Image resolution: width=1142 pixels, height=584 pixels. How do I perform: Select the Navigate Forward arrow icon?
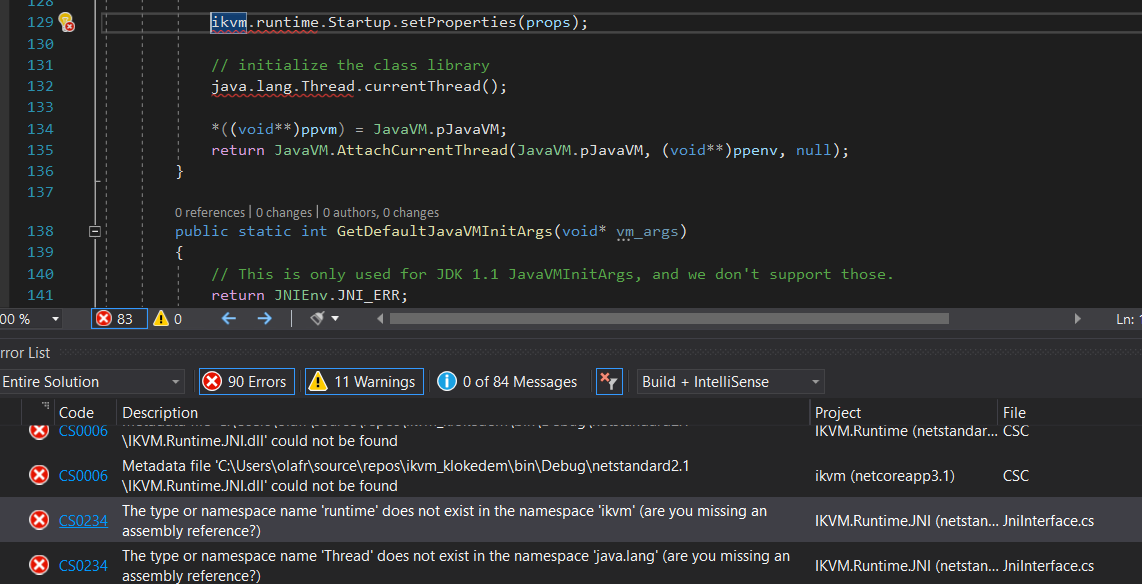coord(262,318)
